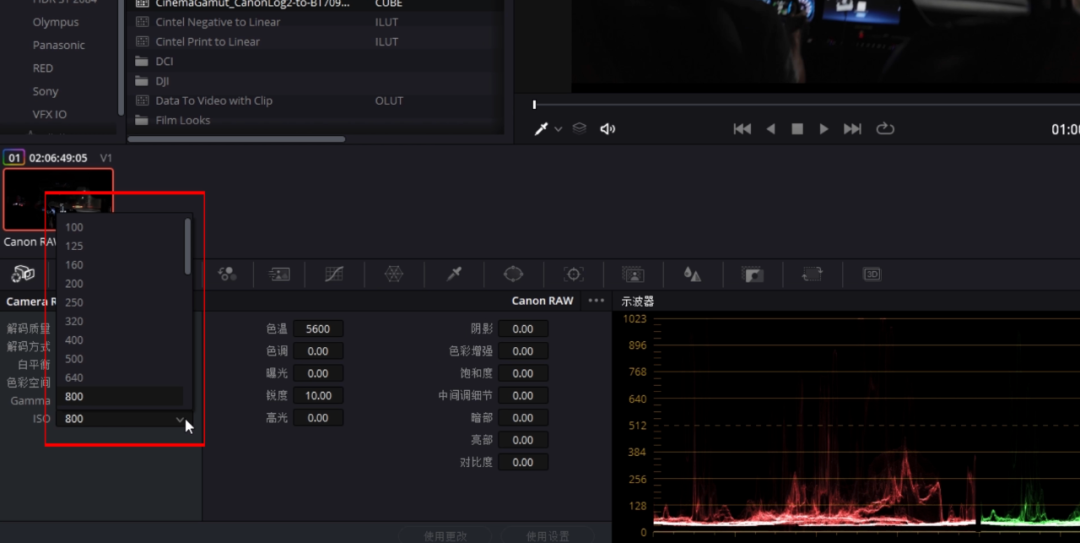This screenshot has height=543, width=1080.
Task: Click the viewer layers overlay icon
Action: tap(579, 129)
